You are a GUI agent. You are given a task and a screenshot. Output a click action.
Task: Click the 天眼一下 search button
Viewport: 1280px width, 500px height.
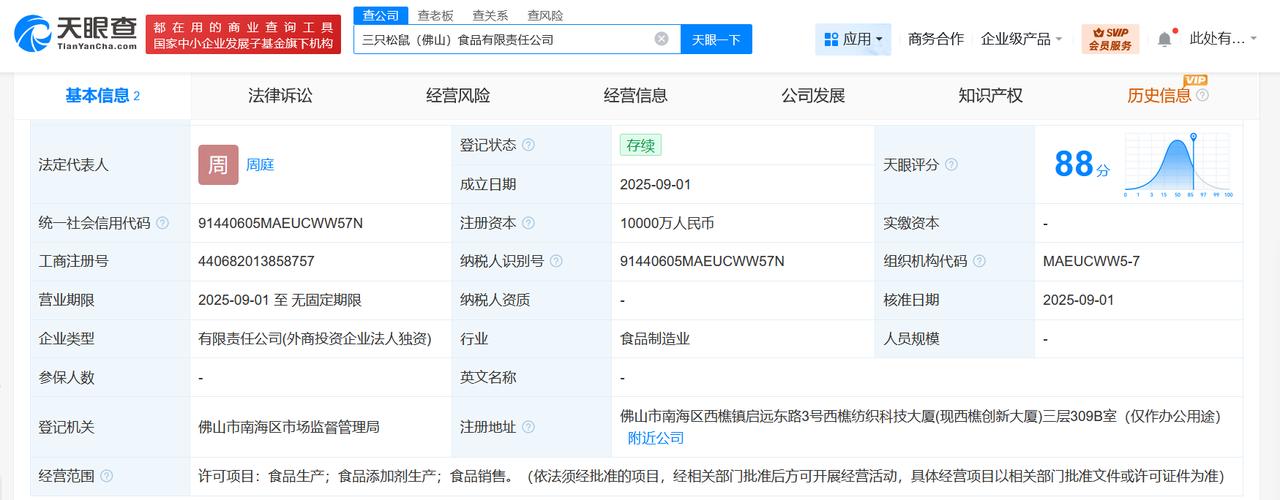click(x=716, y=39)
